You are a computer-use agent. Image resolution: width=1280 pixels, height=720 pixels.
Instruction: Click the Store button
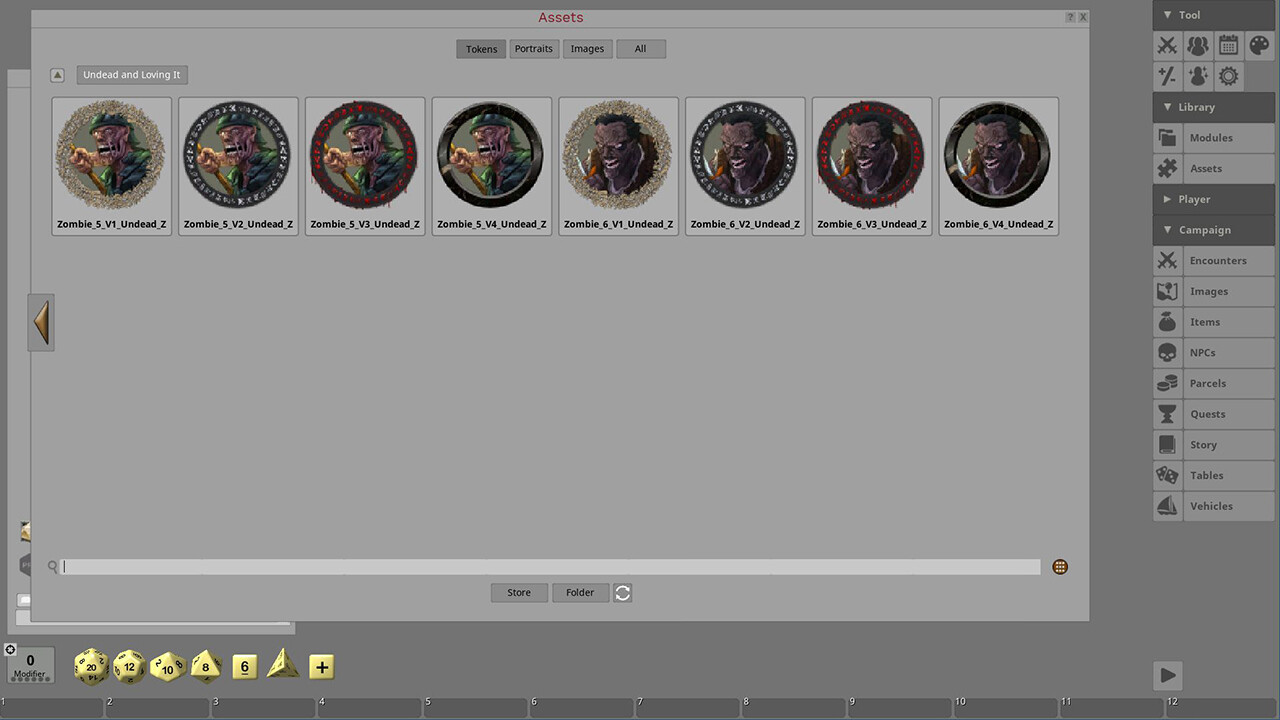[x=518, y=592]
